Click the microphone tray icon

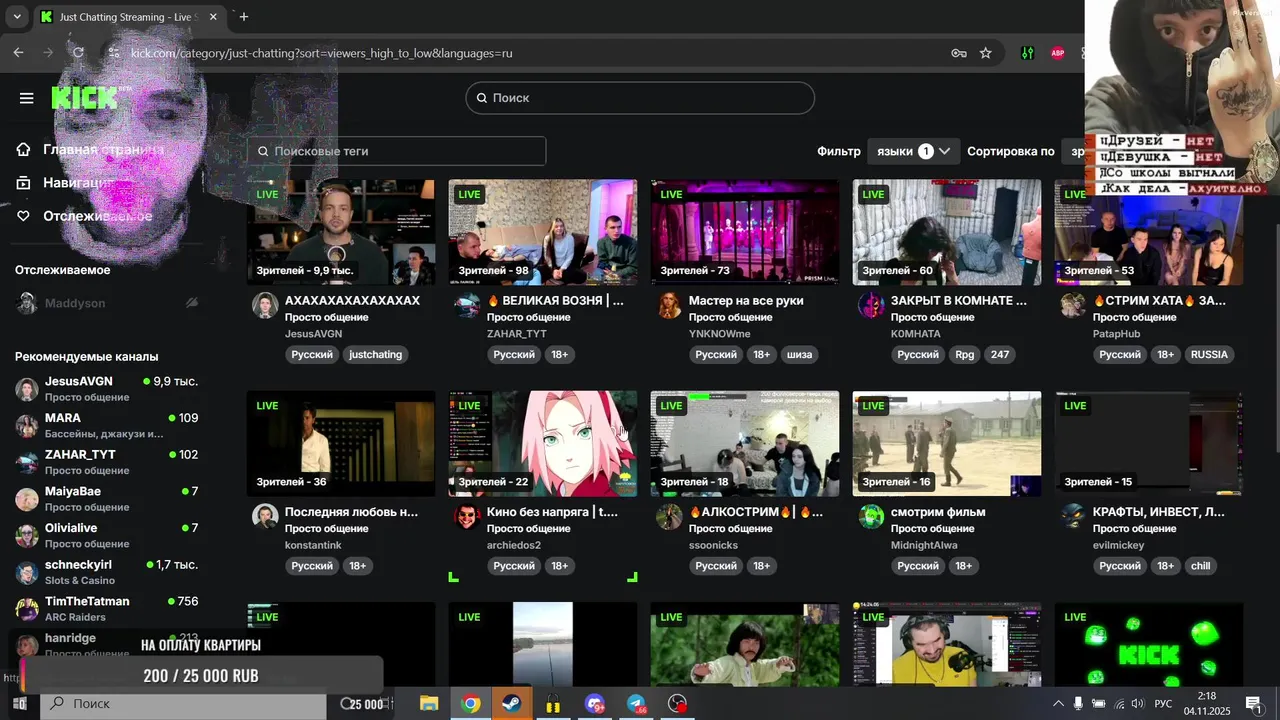1078,704
